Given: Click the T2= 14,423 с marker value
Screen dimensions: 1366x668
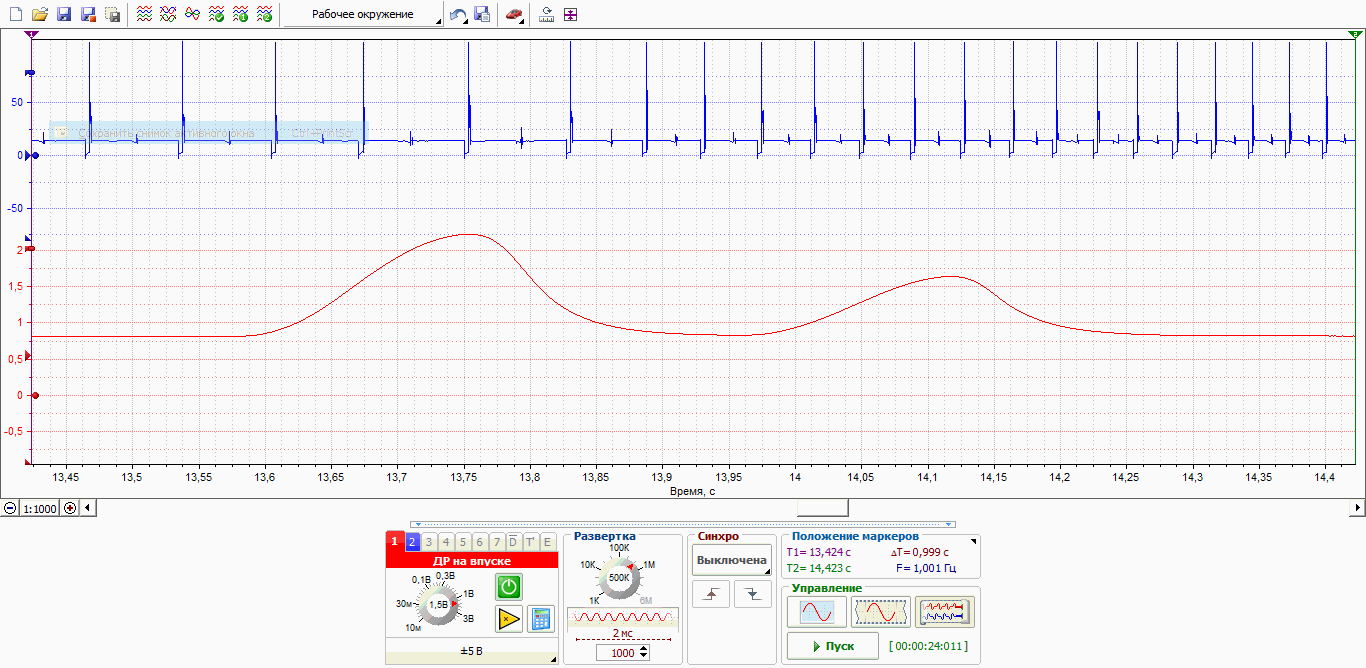Looking at the screenshot, I should (x=819, y=568).
